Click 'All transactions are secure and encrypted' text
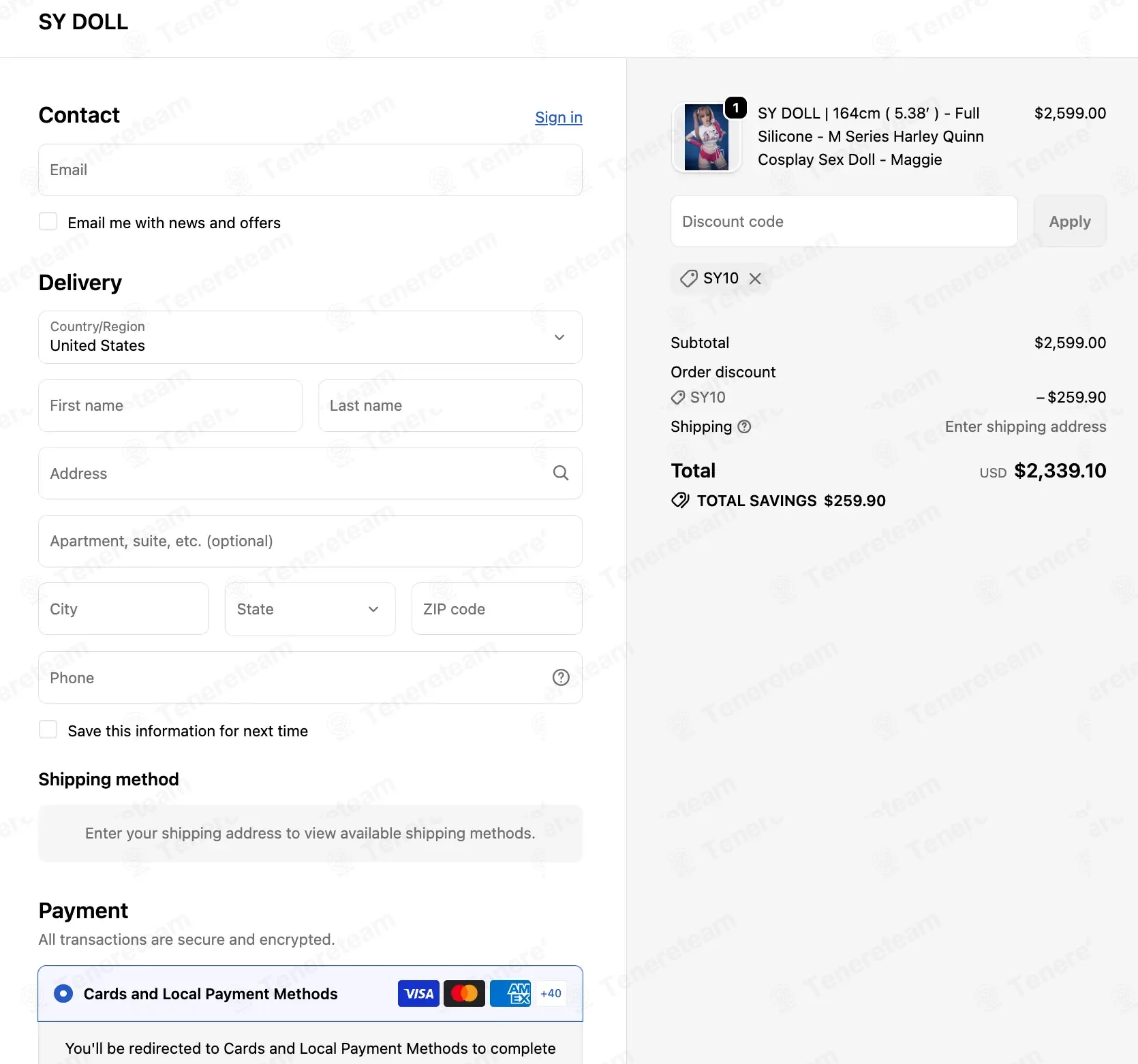Screen dimensions: 1138x1064 (187, 939)
